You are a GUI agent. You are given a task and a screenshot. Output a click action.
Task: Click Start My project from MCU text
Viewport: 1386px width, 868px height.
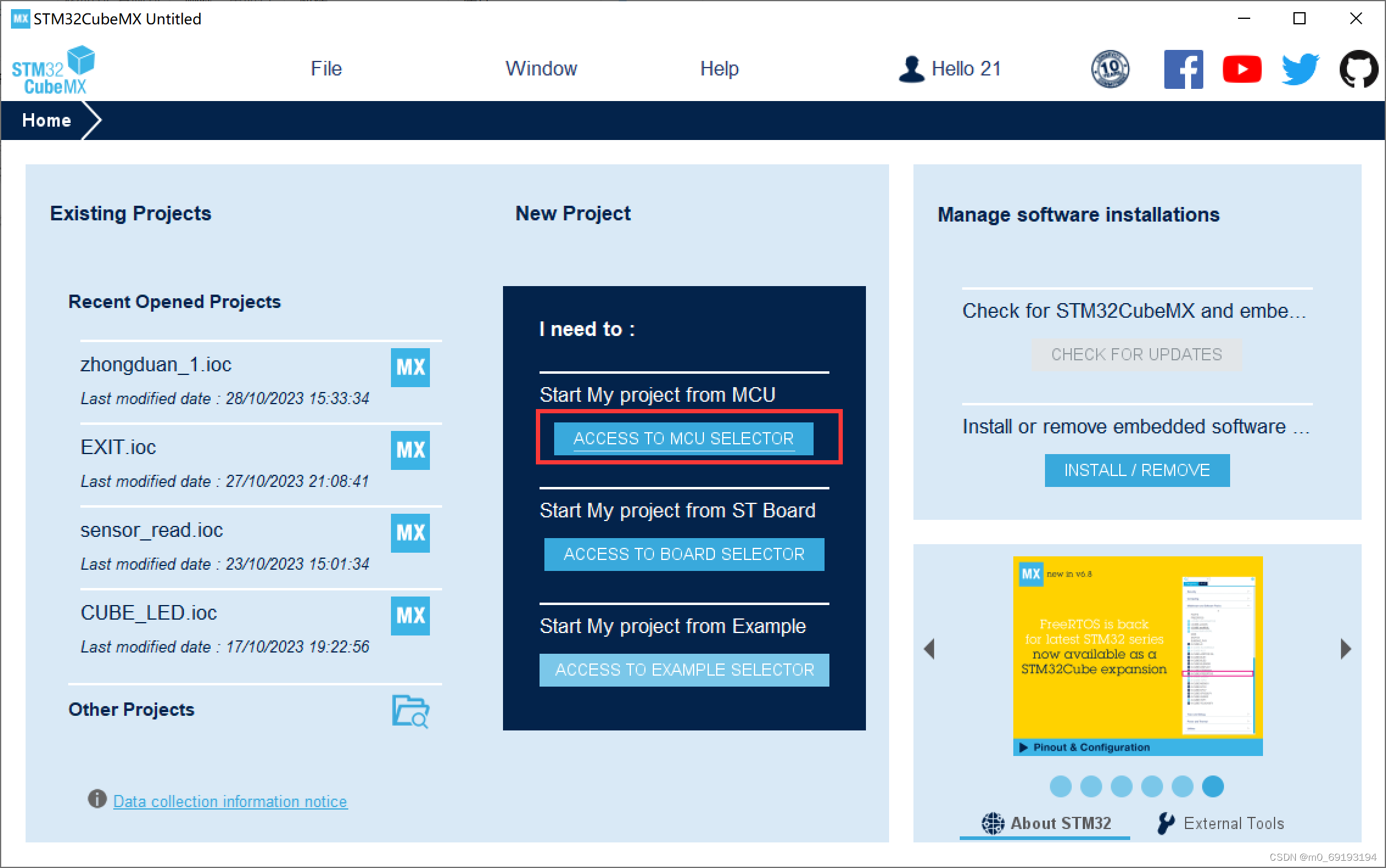[658, 395]
